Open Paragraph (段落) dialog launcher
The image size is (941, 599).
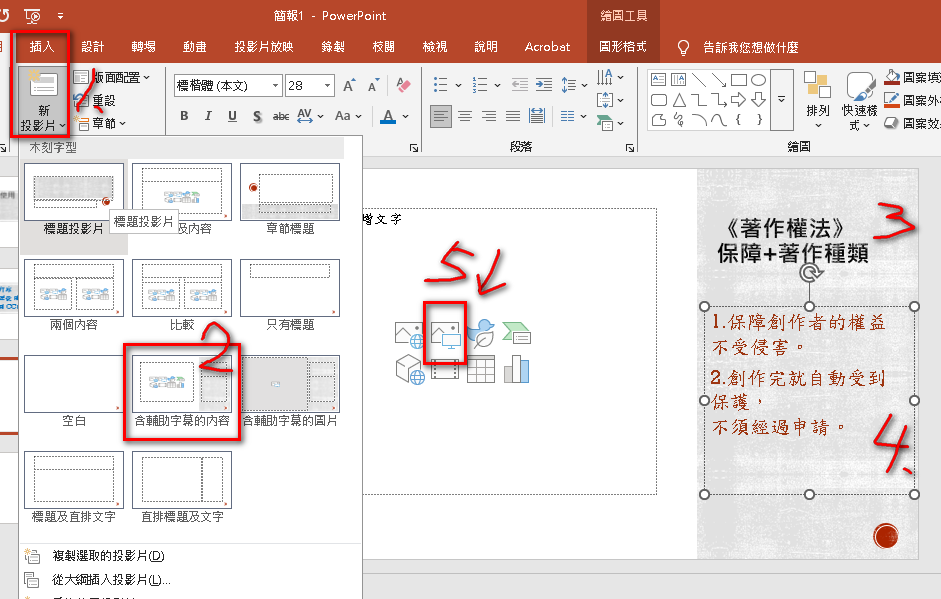click(x=629, y=148)
